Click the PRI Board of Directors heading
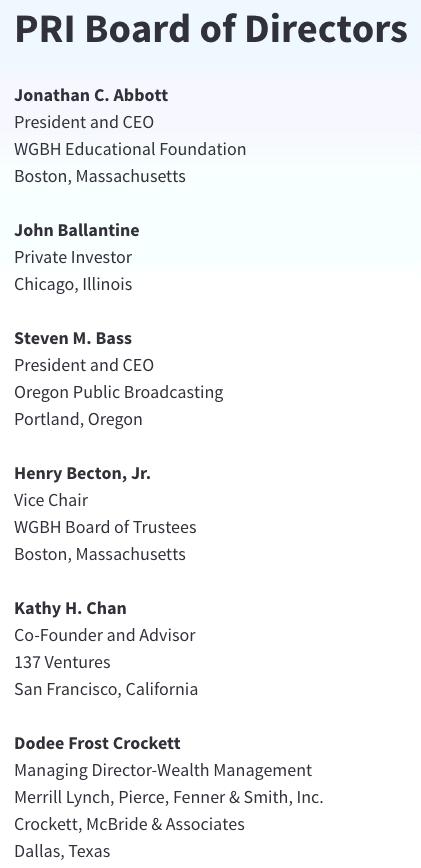The height and width of the screenshot is (868, 421). tap(211, 29)
